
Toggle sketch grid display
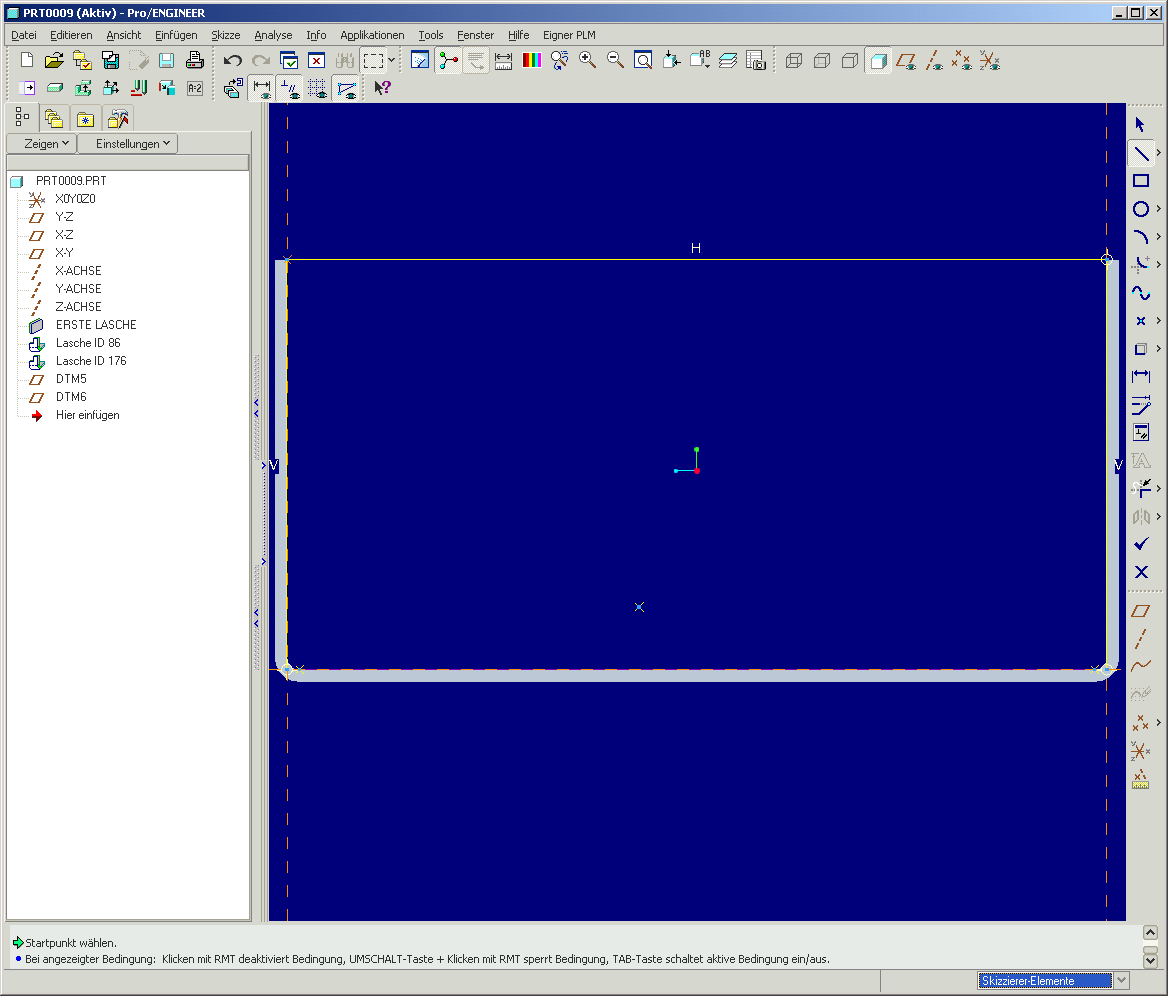[x=317, y=89]
